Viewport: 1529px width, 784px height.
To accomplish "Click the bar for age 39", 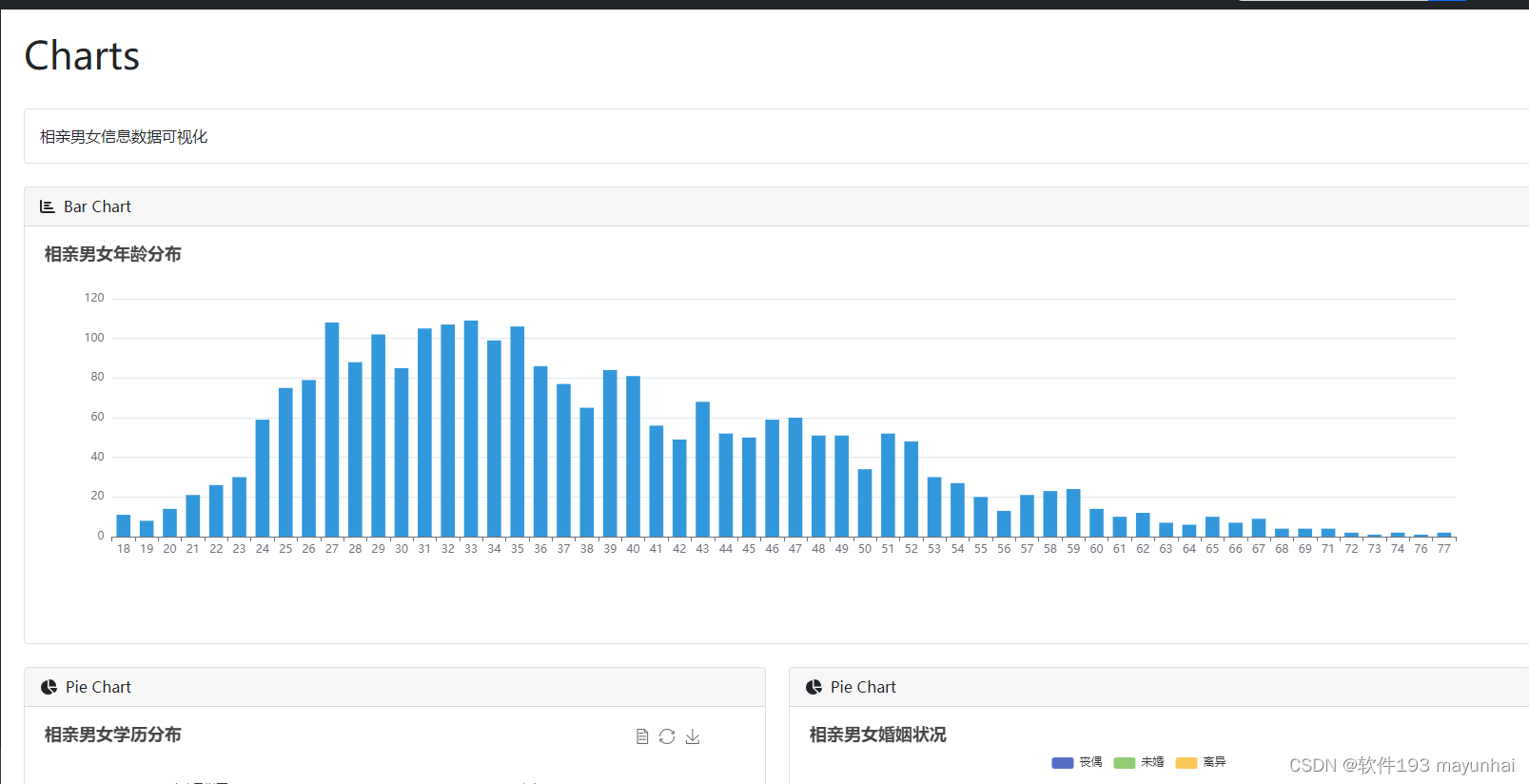I will pyautogui.click(x=610, y=453).
